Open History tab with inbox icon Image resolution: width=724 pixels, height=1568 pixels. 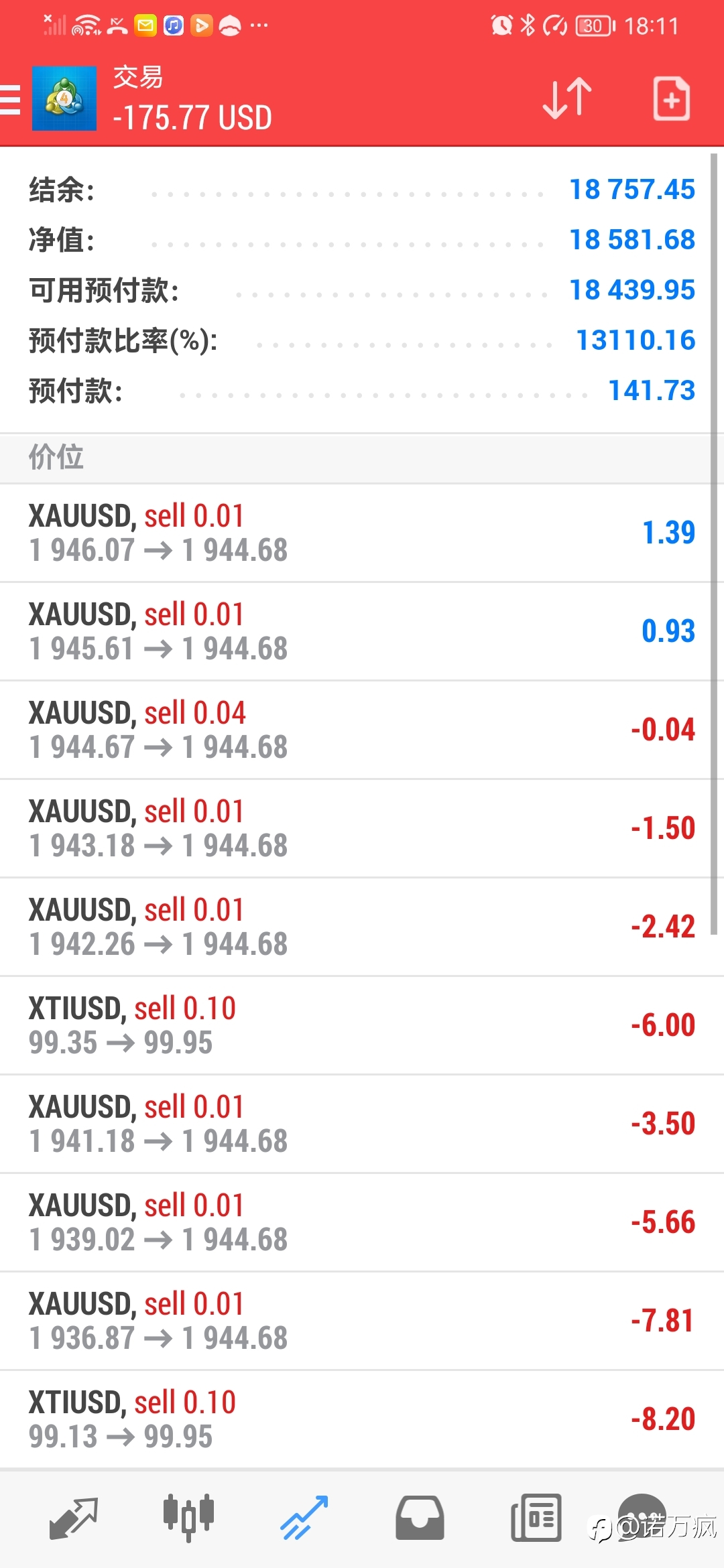[420, 1518]
